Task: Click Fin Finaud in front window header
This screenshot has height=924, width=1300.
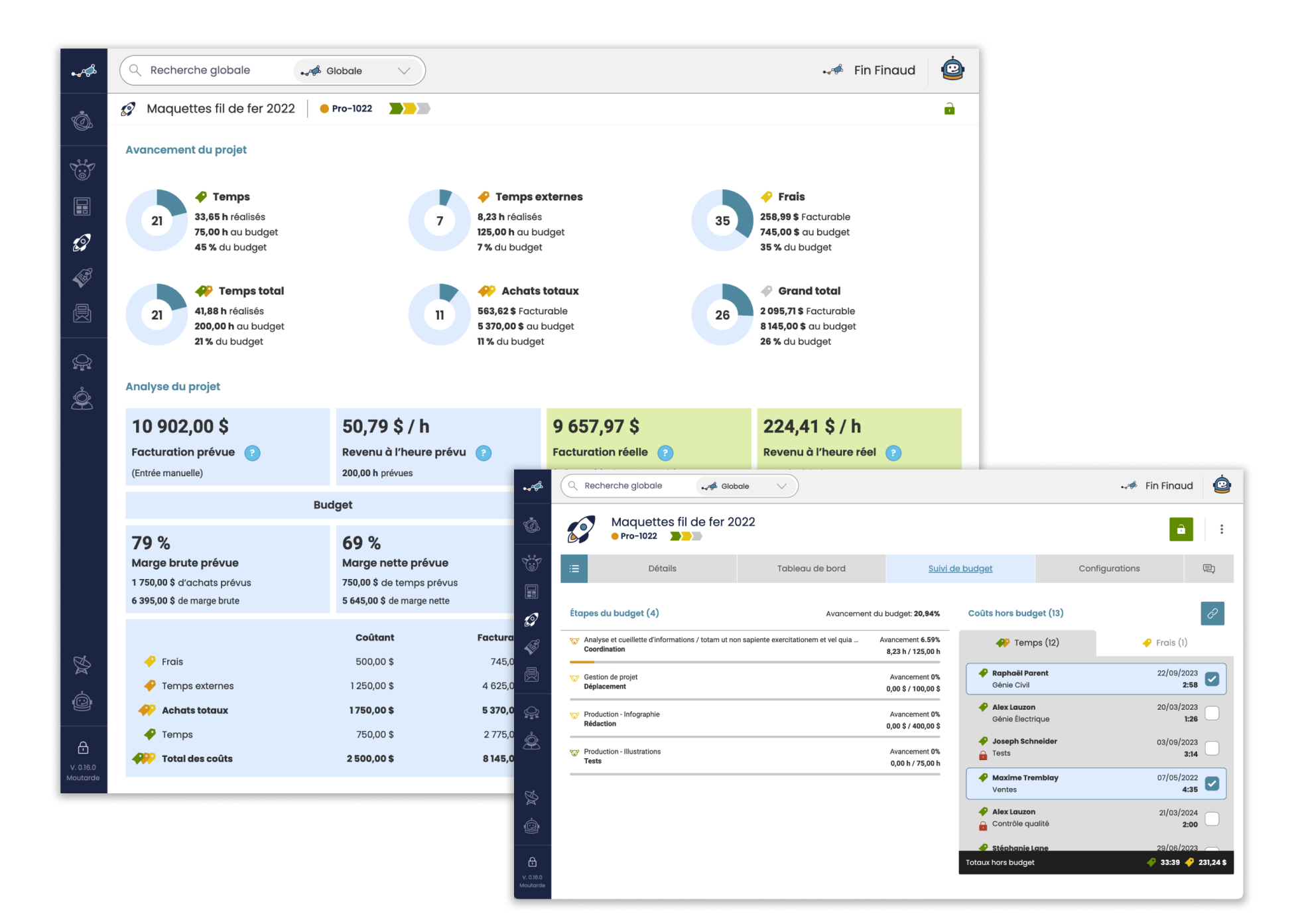Action: [1169, 486]
